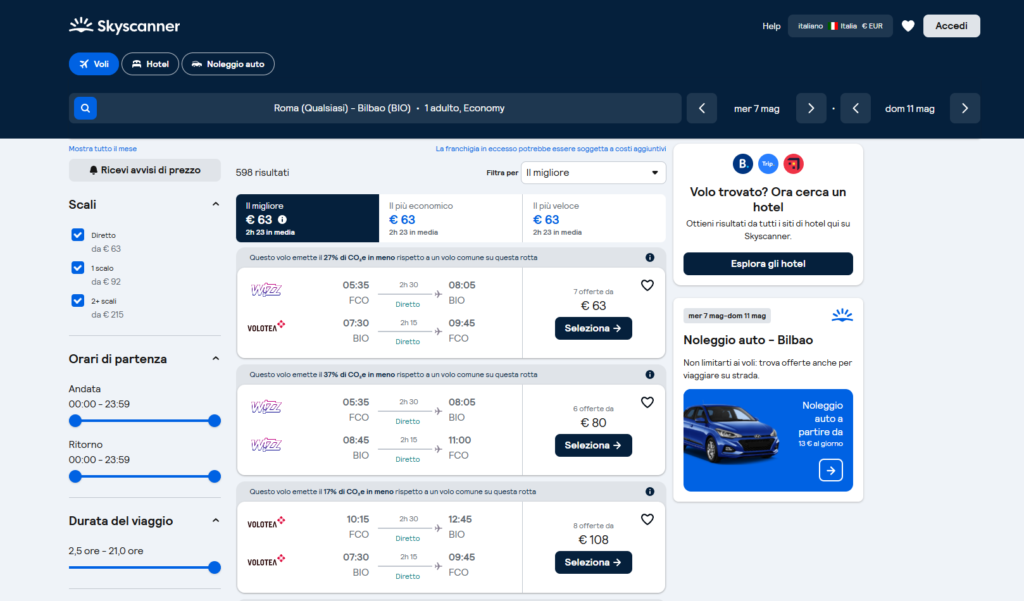The image size is (1024, 601).
Task: Click the blue car rental banner image
Action: 768,440
